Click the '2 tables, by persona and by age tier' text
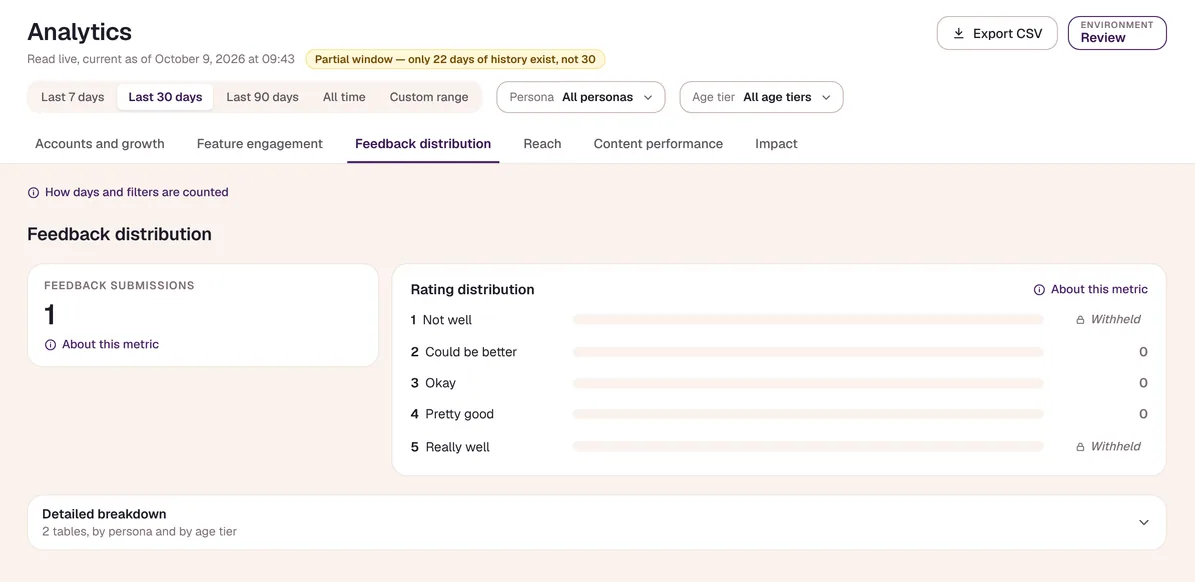 coord(139,532)
